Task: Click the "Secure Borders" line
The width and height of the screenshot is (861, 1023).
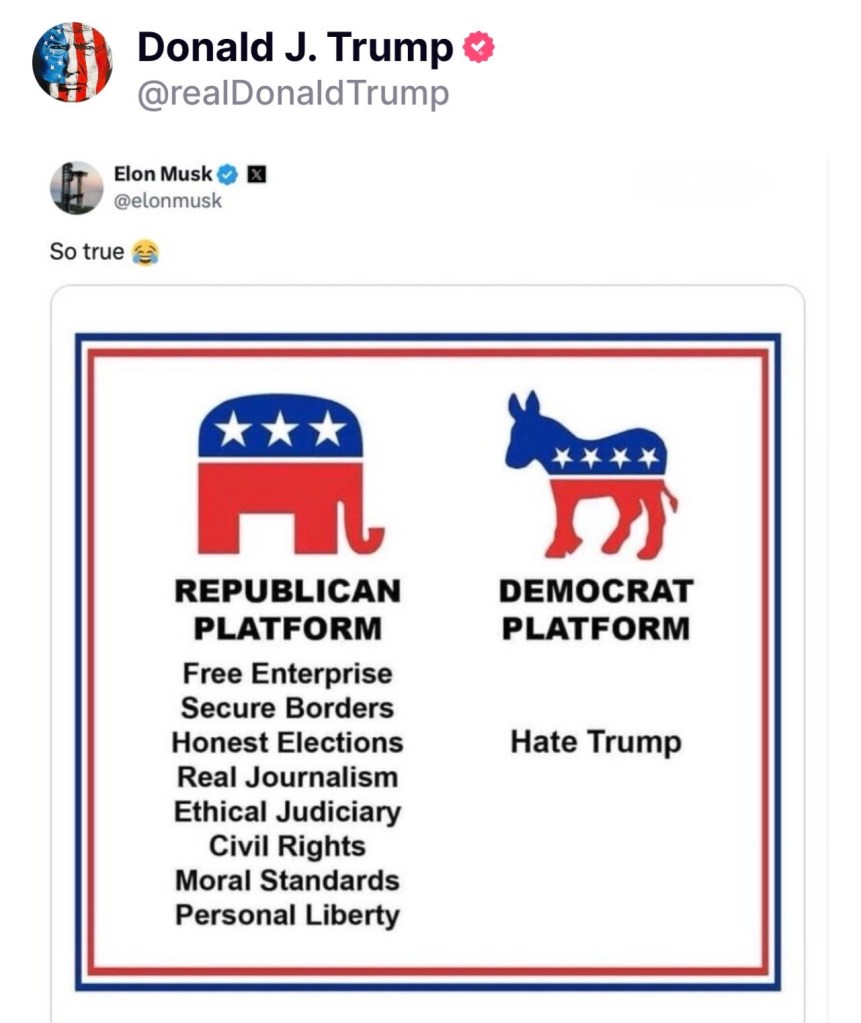Action: pyautogui.click(x=287, y=708)
